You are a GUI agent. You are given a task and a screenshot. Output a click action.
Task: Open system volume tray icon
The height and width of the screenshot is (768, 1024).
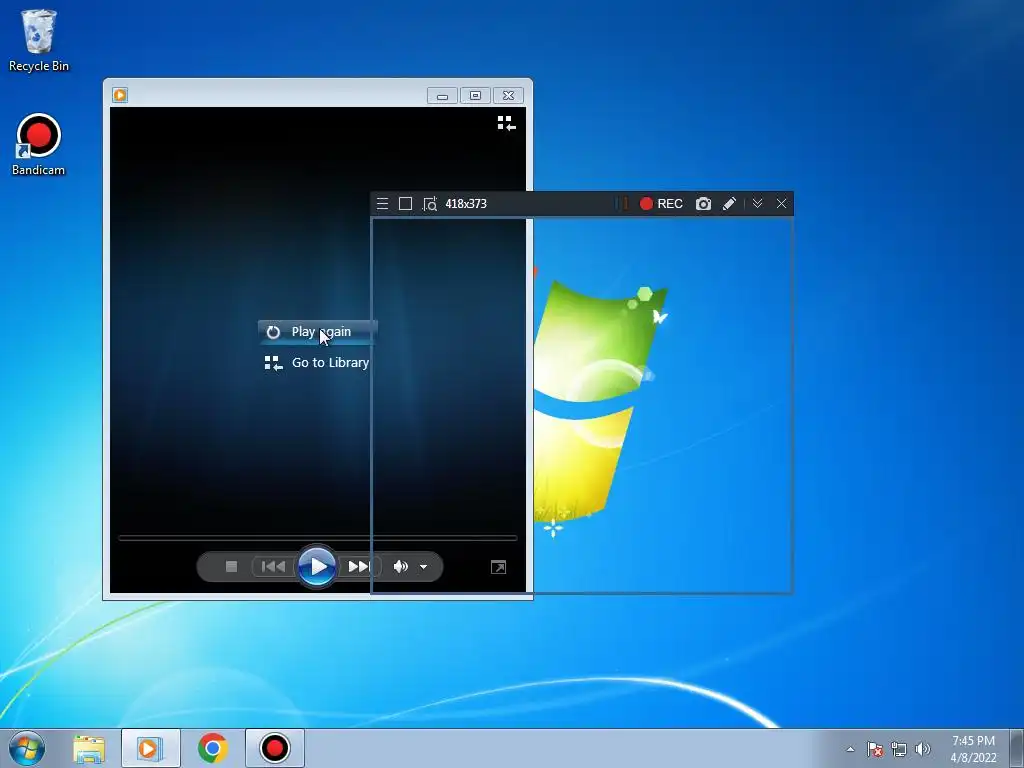tap(923, 749)
